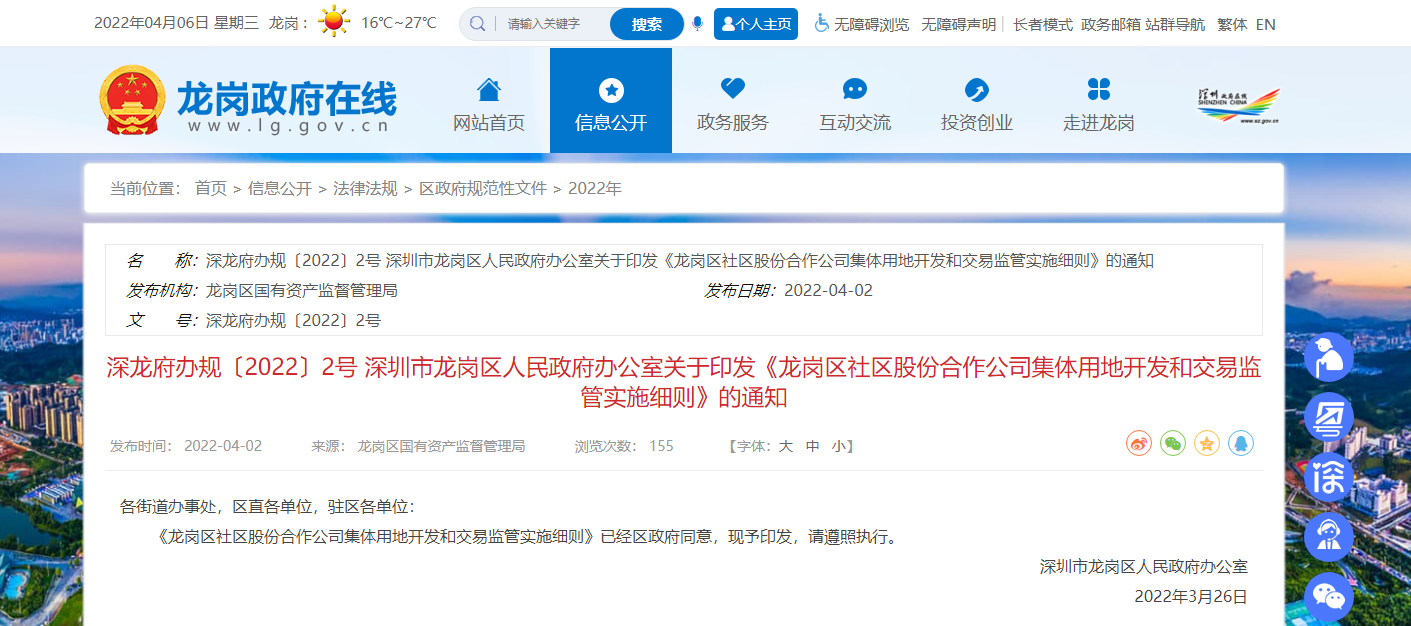Open 个人主页 personal homepage button

756,24
